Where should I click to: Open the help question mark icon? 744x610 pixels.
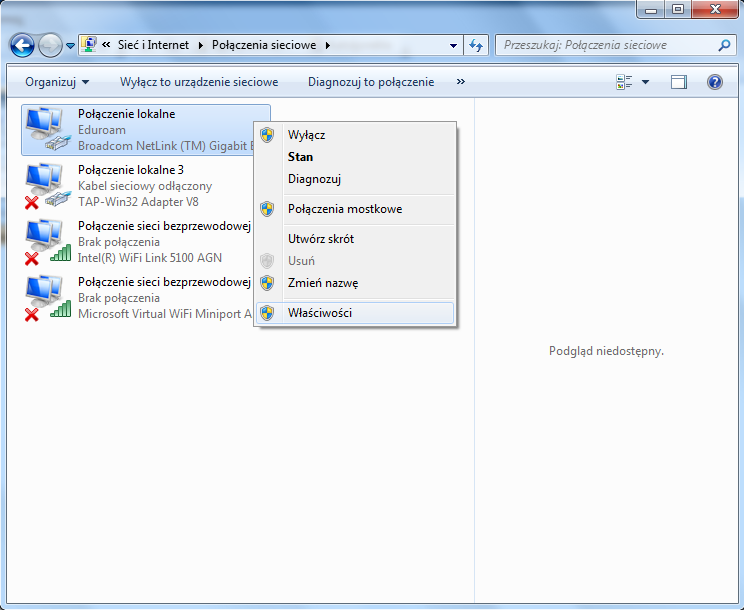click(x=714, y=82)
